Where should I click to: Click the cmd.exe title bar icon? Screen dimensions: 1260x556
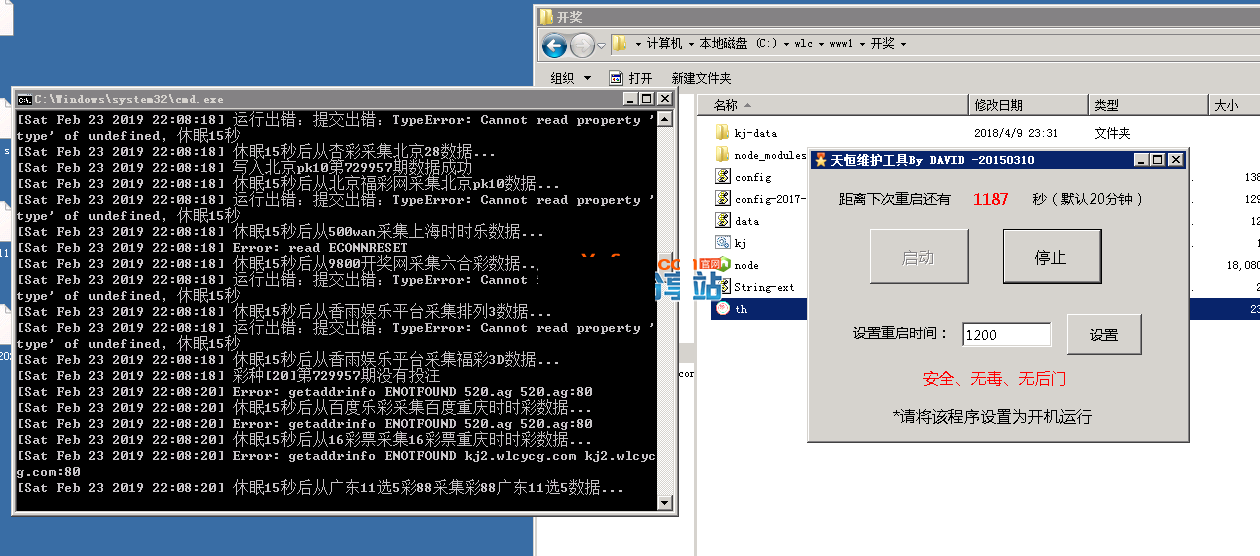25,99
